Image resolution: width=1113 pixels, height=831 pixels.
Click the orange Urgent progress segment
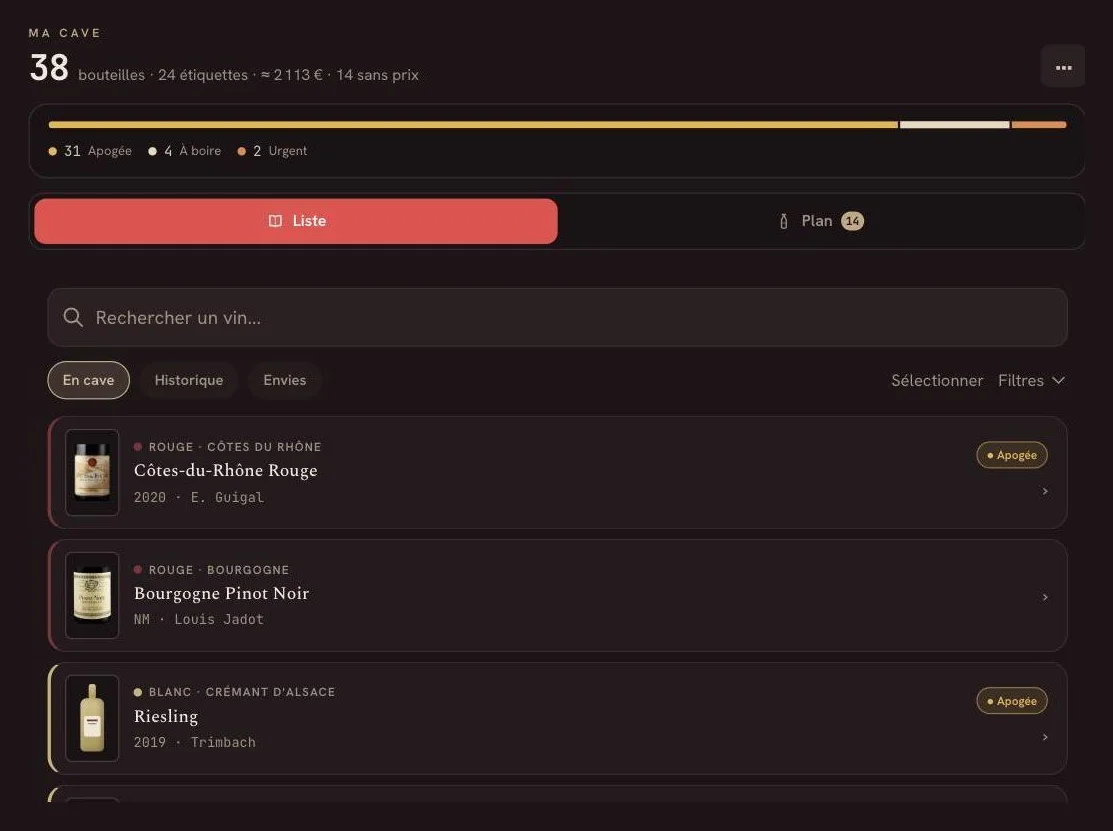(1038, 125)
